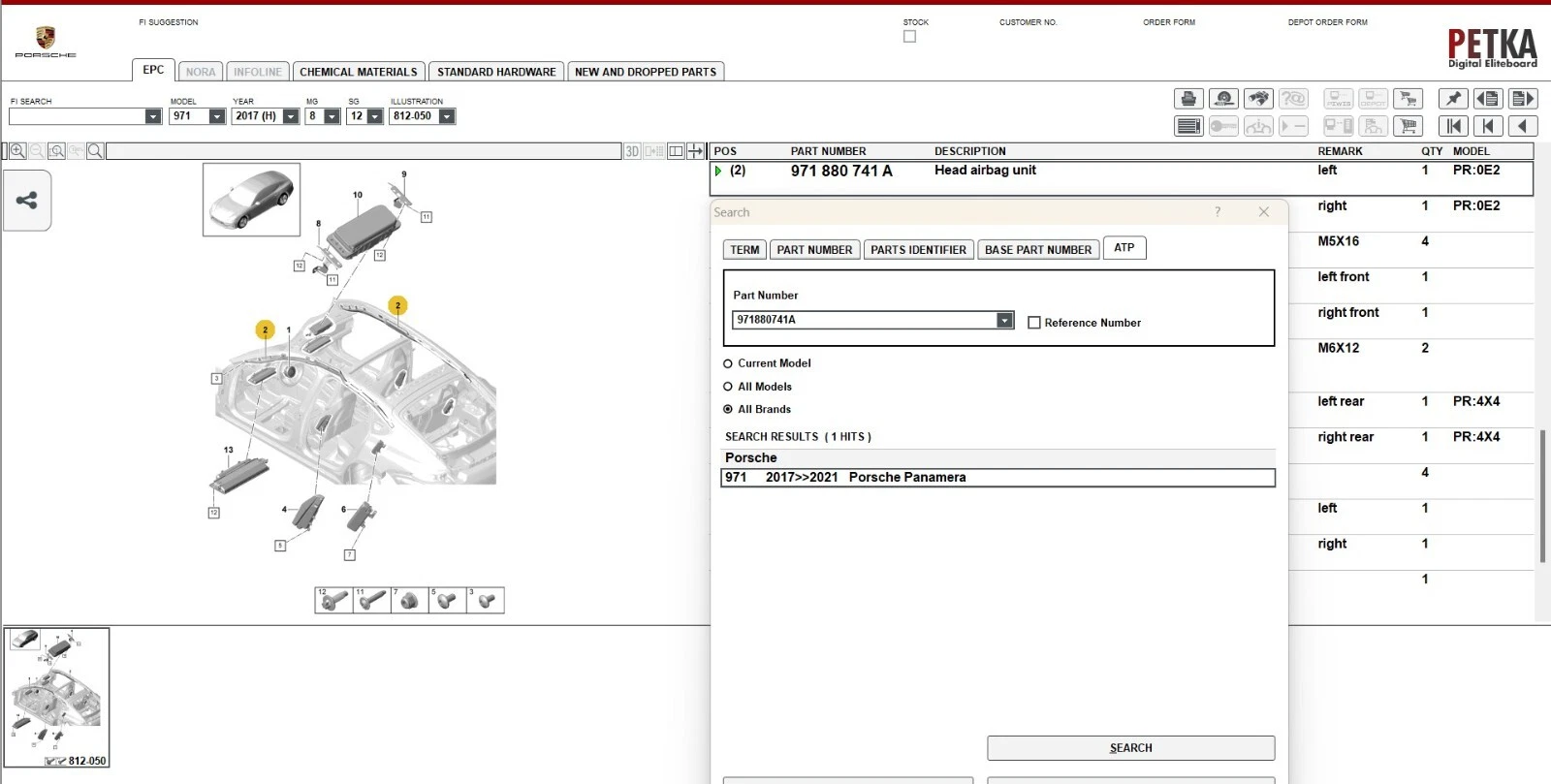The height and width of the screenshot is (784, 1551).
Task: Click the split-pane layout icon
Action: (x=676, y=151)
